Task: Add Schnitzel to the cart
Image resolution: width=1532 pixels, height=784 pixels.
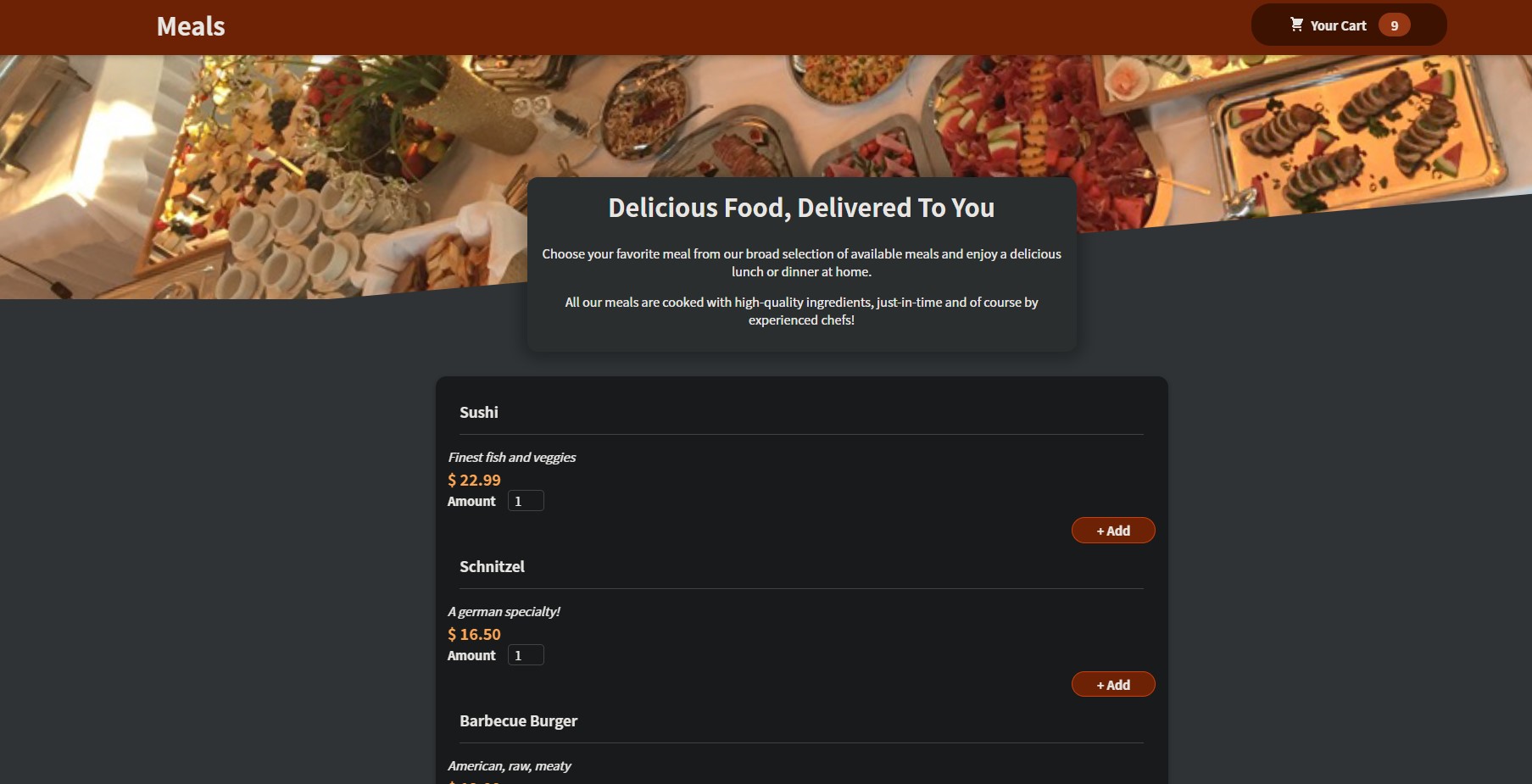Action: pos(1113,684)
